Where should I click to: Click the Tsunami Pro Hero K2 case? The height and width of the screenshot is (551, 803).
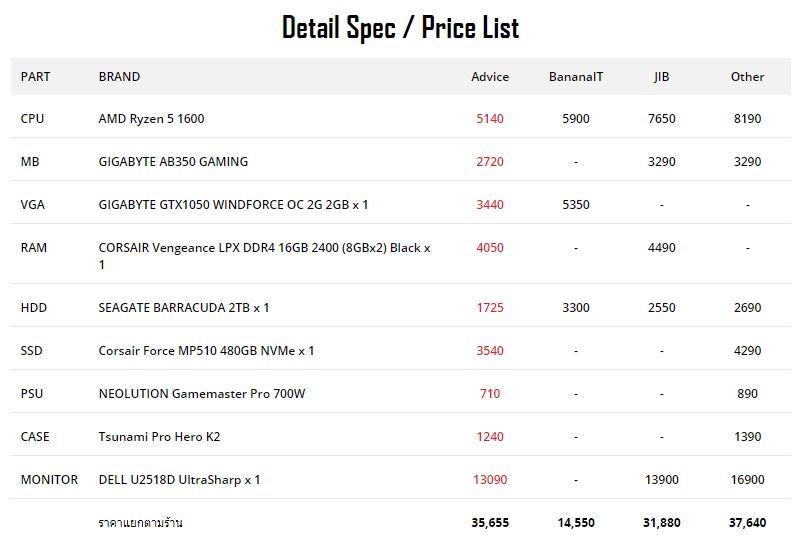(159, 437)
